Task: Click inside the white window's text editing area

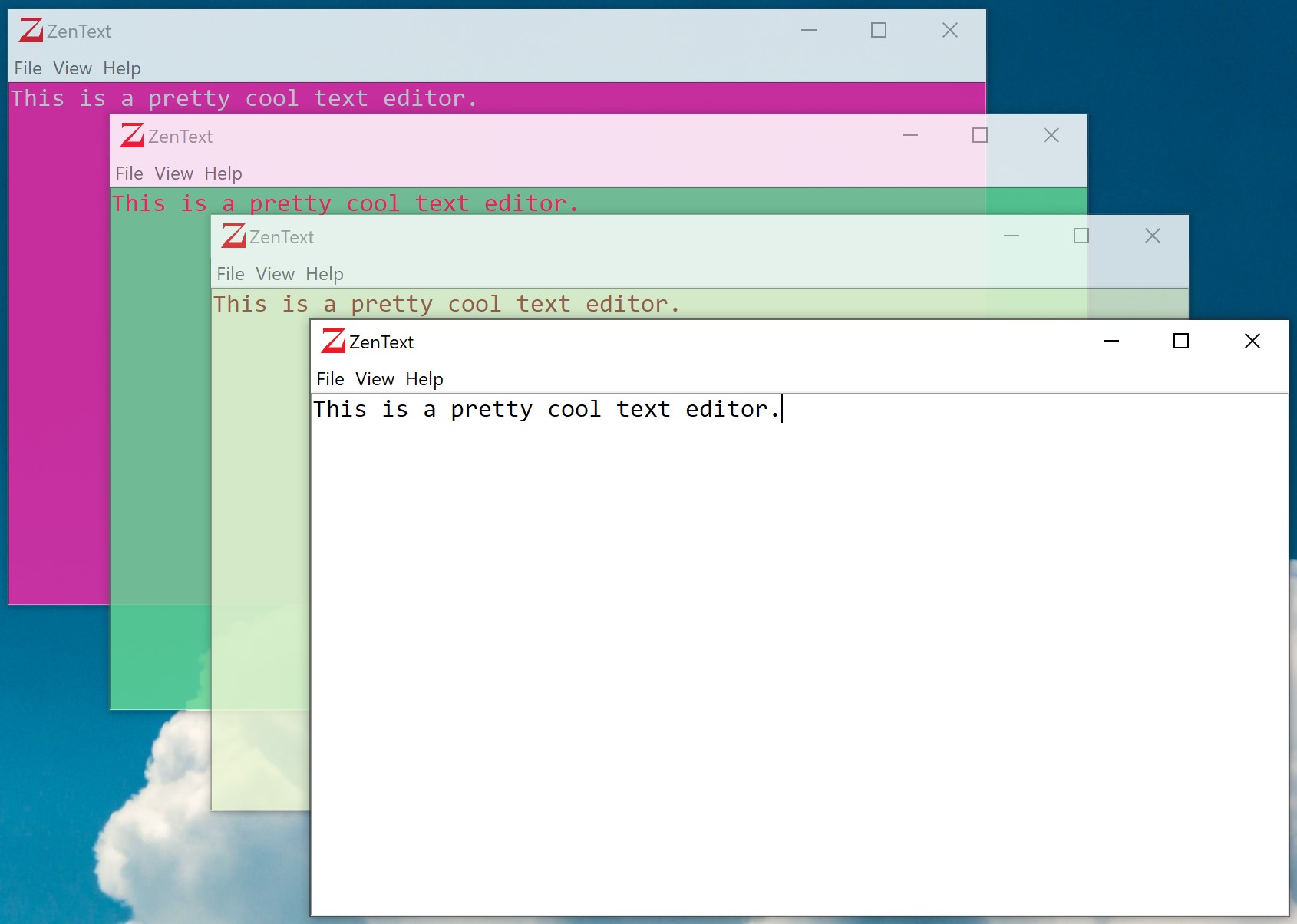Action: (x=798, y=652)
